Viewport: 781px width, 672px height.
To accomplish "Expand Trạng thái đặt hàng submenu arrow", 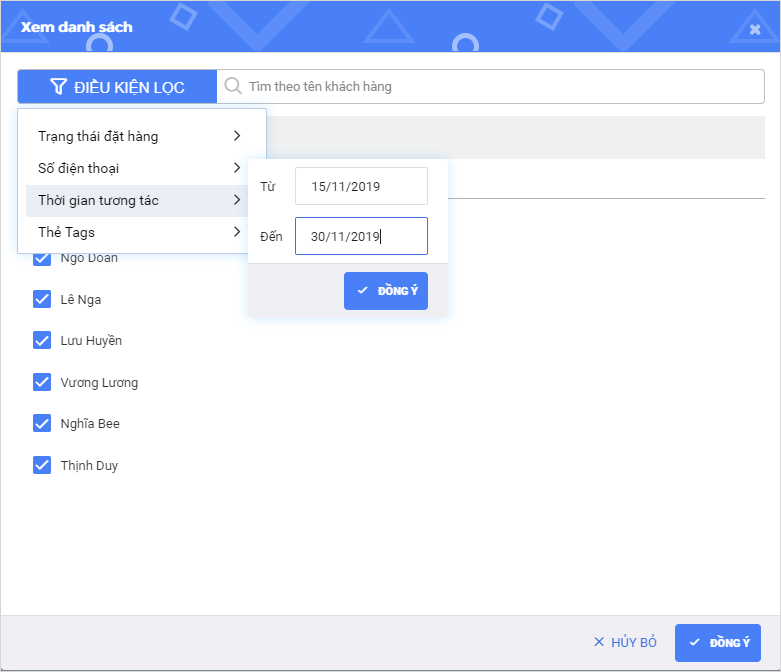I will (x=237, y=136).
